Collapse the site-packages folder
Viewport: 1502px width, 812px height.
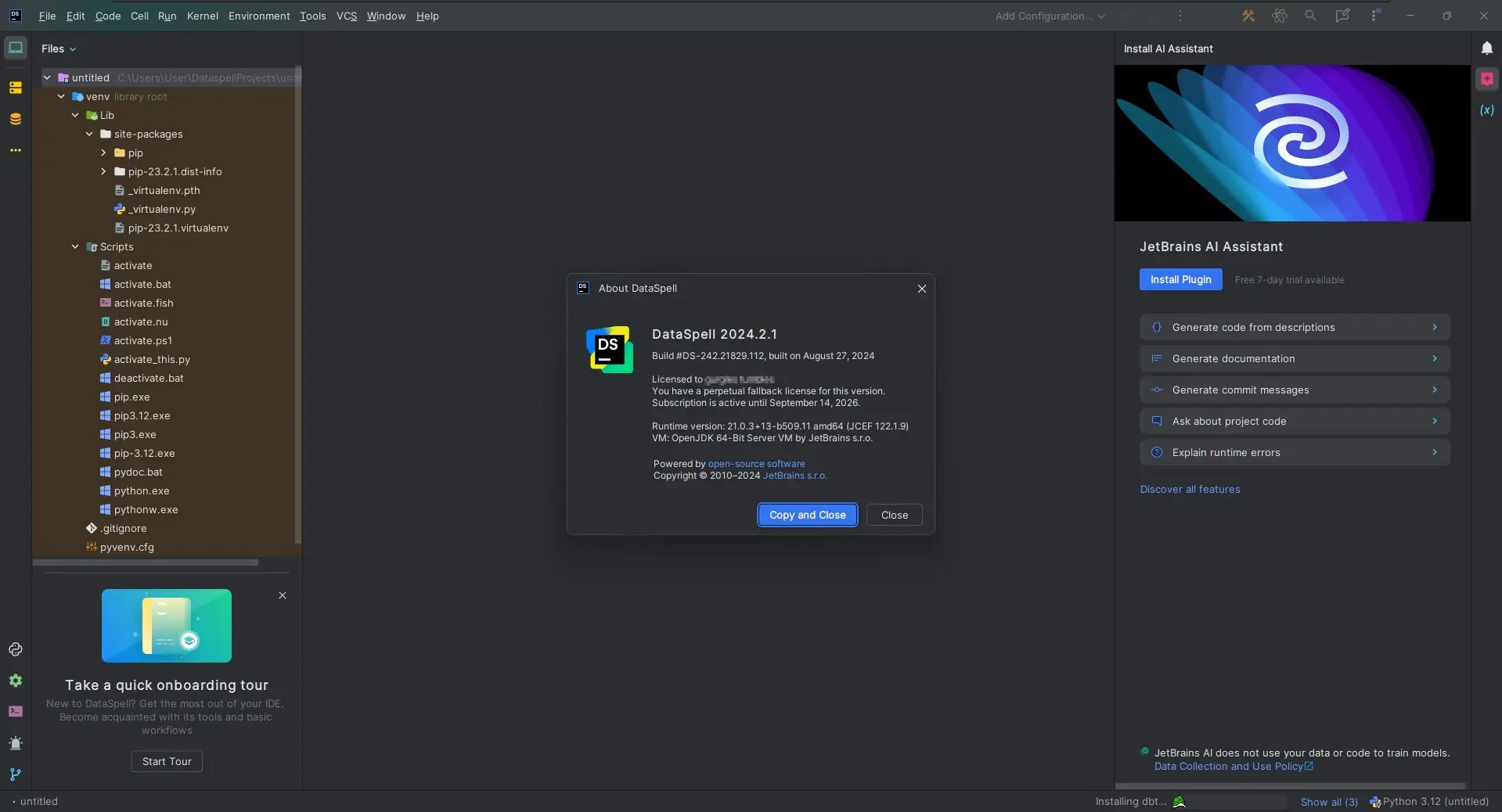(89, 134)
